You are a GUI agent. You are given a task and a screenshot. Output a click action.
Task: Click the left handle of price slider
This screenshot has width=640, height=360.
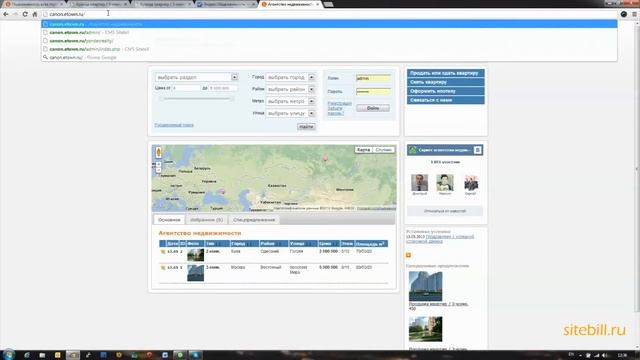pos(161,99)
